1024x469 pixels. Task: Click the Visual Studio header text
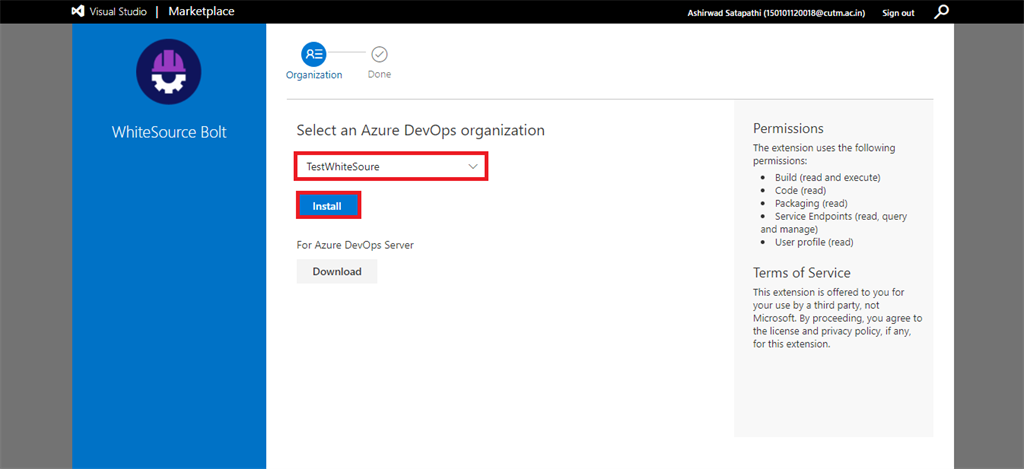[118, 12]
